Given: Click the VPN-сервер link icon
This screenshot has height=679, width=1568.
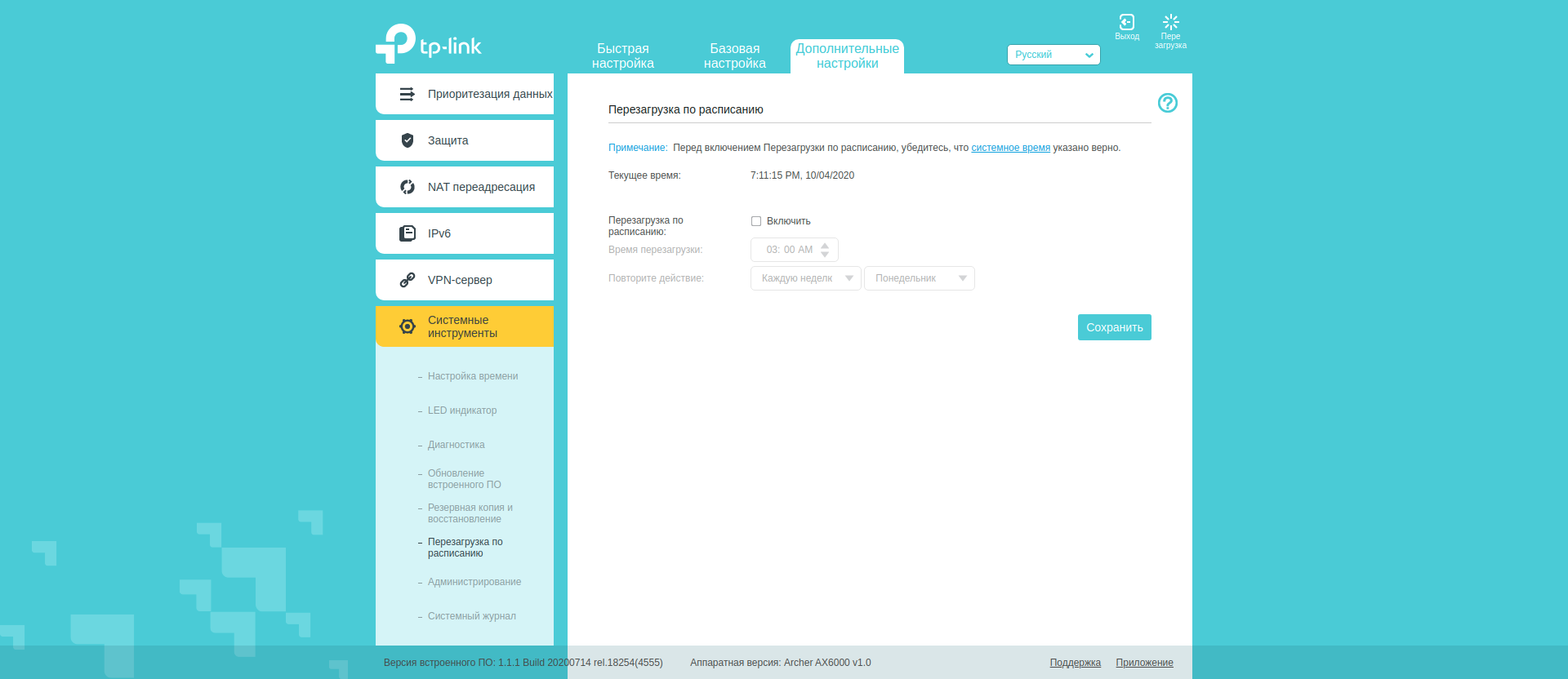Looking at the screenshot, I should [407, 280].
